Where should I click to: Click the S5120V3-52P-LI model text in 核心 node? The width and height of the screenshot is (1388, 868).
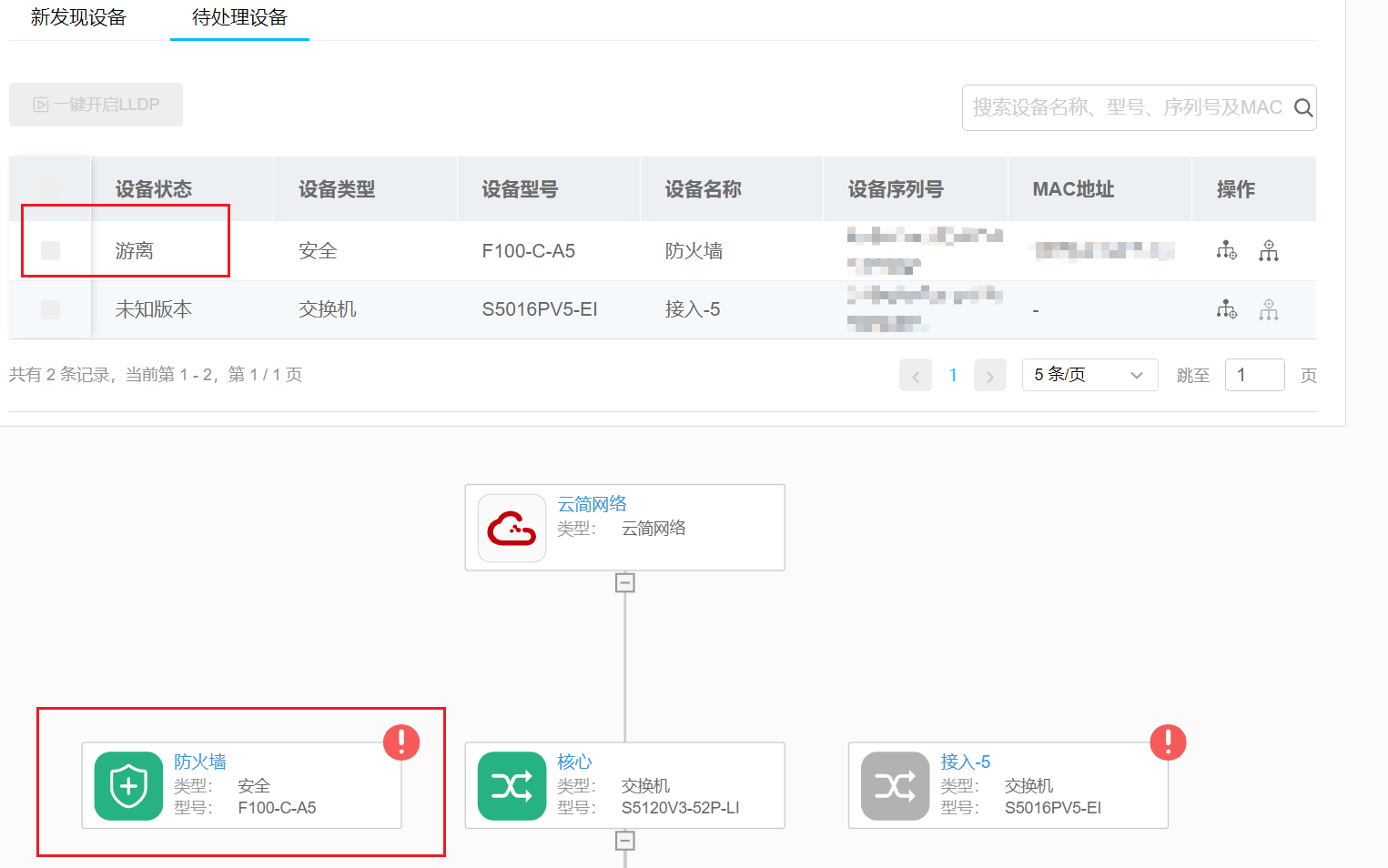pyautogui.click(x=681, y=808)
